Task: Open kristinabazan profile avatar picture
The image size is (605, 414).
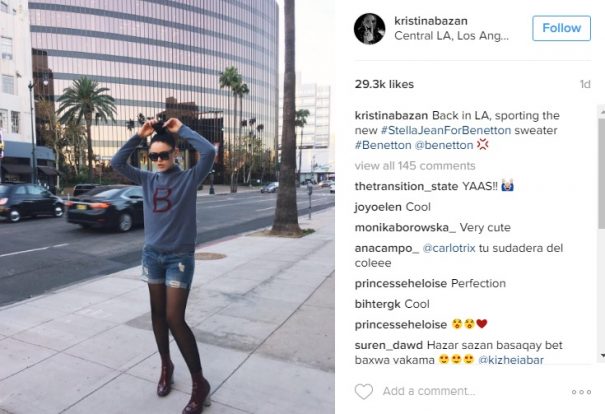Action: 369,29
